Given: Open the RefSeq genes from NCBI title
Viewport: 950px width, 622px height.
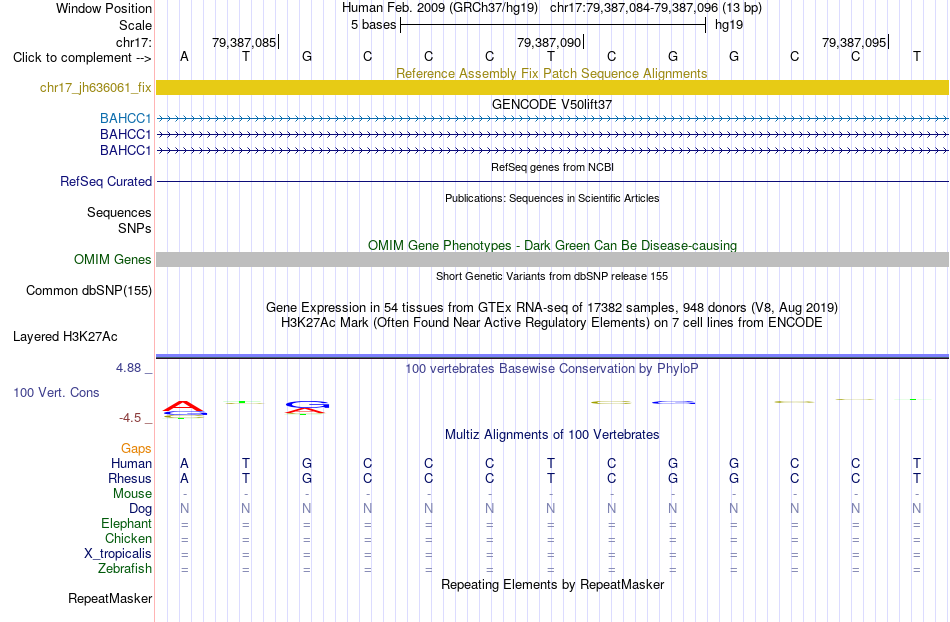Looking at the screenshot, I should click(x=552, y=167).
